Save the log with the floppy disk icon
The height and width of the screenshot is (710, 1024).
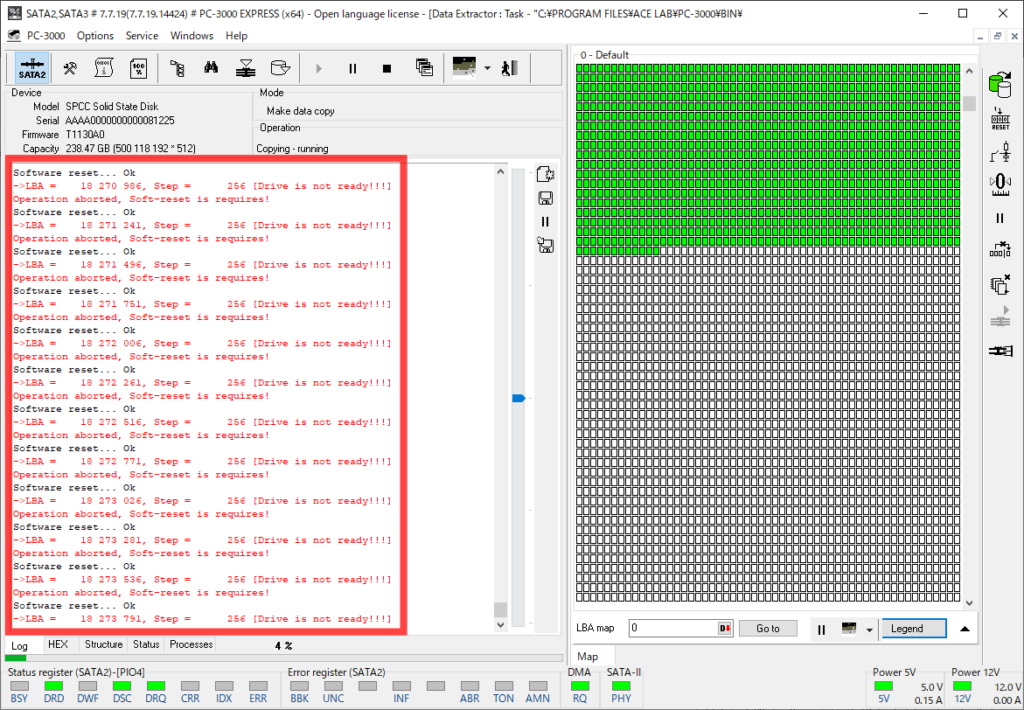545,198
